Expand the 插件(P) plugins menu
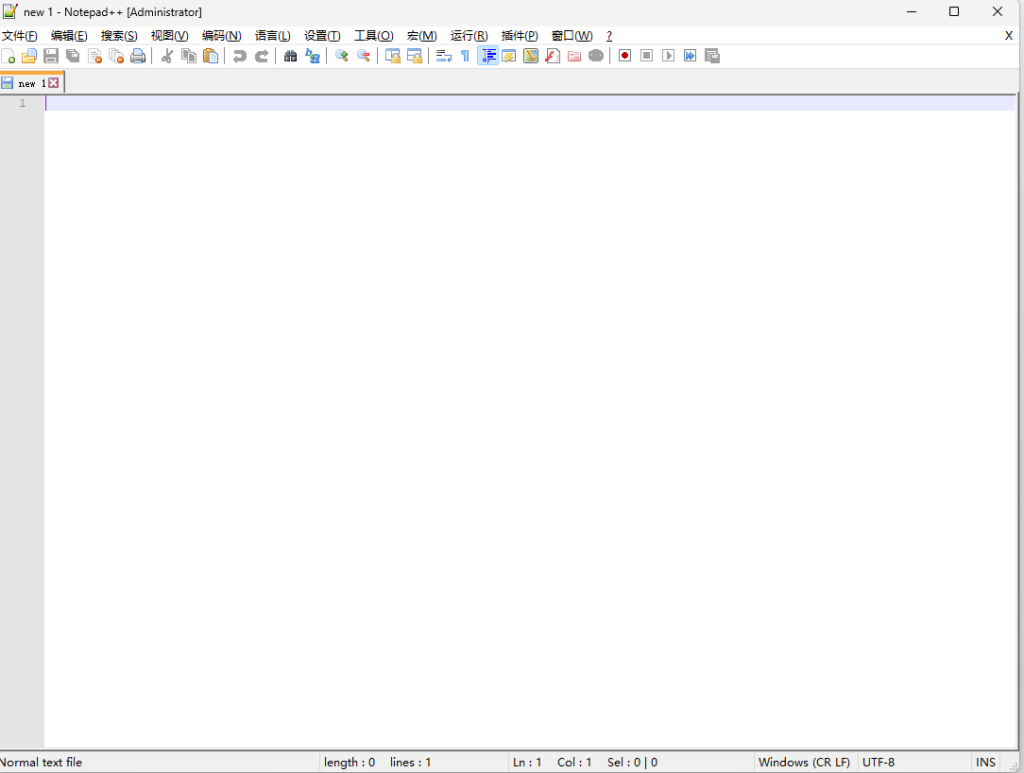Screen dimensions: 1024x773 [x=519, y=36]
